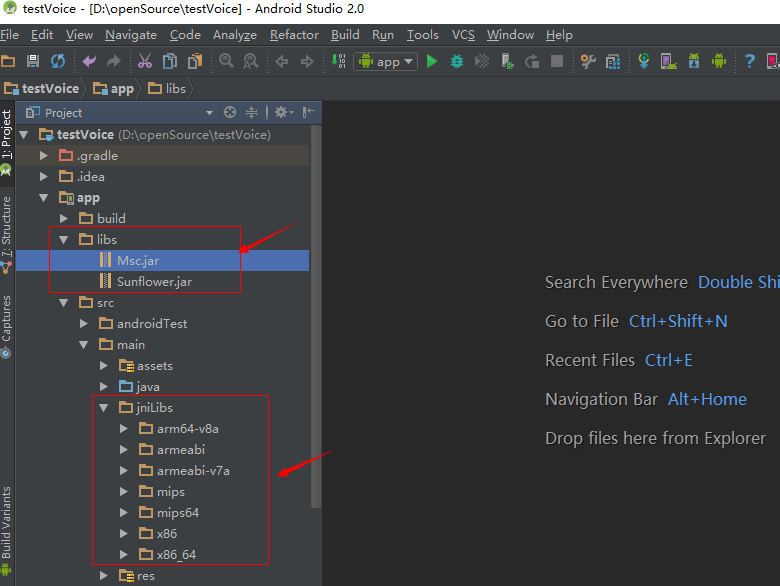Toggle the Build Variants side tab
This screenshot has height=586, width=780.
point(6,530)
